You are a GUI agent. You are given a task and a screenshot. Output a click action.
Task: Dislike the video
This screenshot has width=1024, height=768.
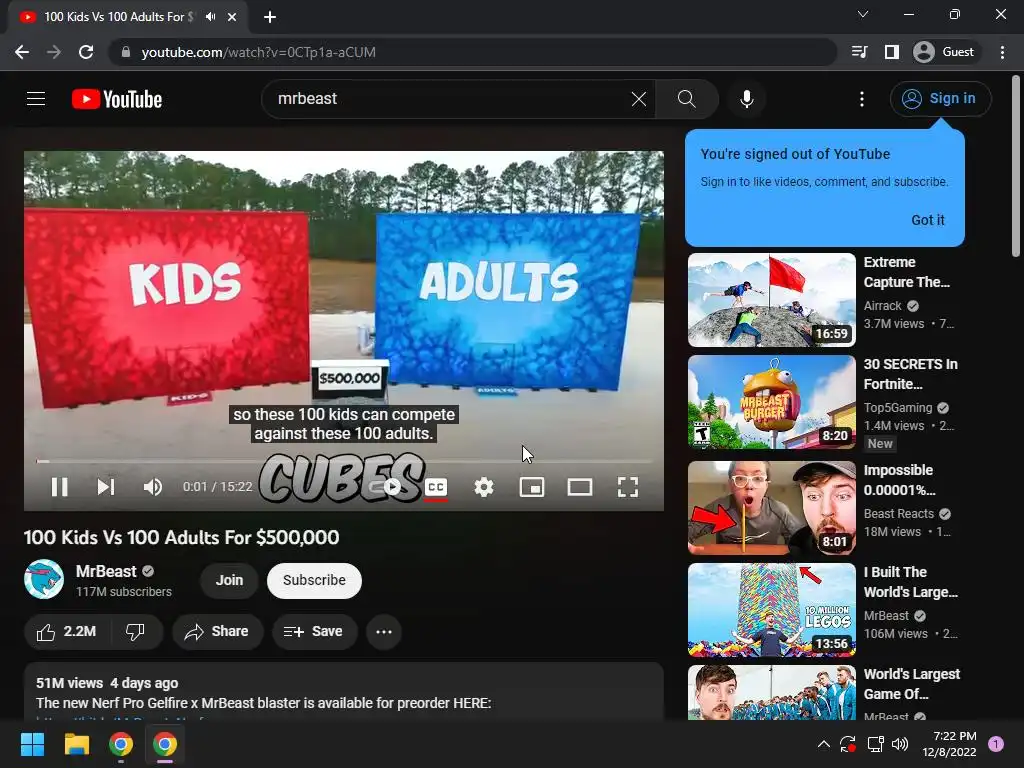pos(135,632)
